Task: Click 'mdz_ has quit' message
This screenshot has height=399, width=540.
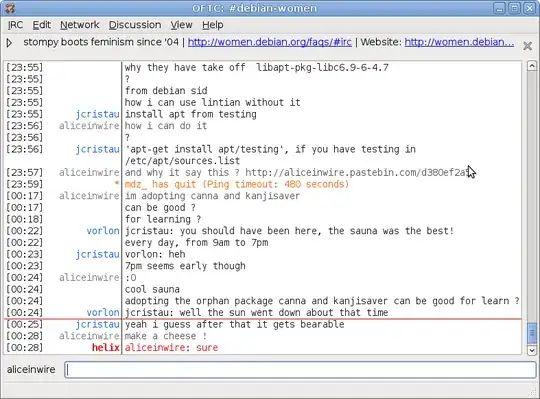Action: click(x=237, y=184)
